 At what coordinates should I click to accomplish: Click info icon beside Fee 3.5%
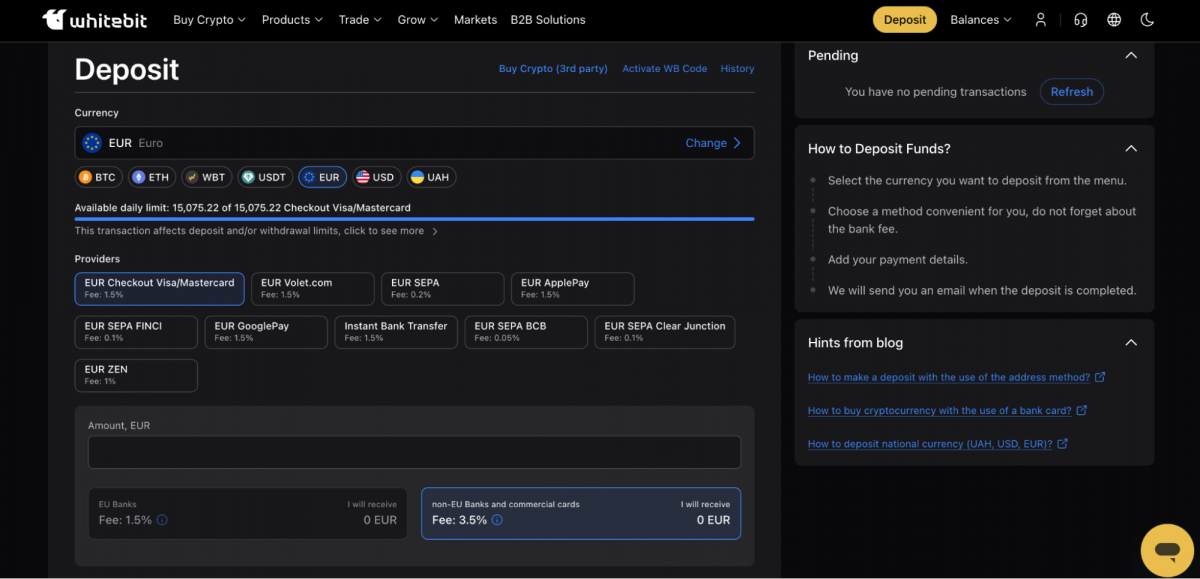pos(497,520)
